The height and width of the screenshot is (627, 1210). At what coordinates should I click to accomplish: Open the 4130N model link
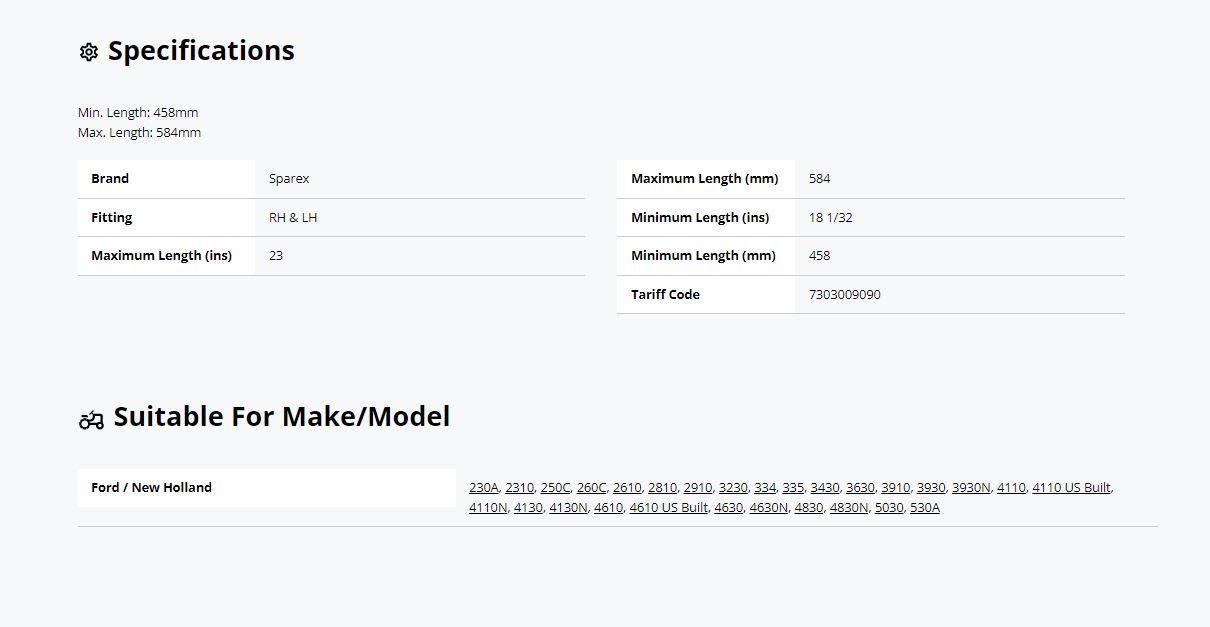568,507
